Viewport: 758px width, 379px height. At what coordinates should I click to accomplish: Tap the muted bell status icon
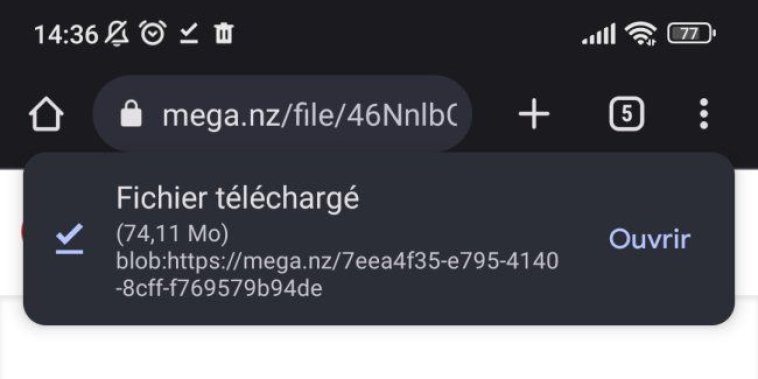(x=117, y=34)
